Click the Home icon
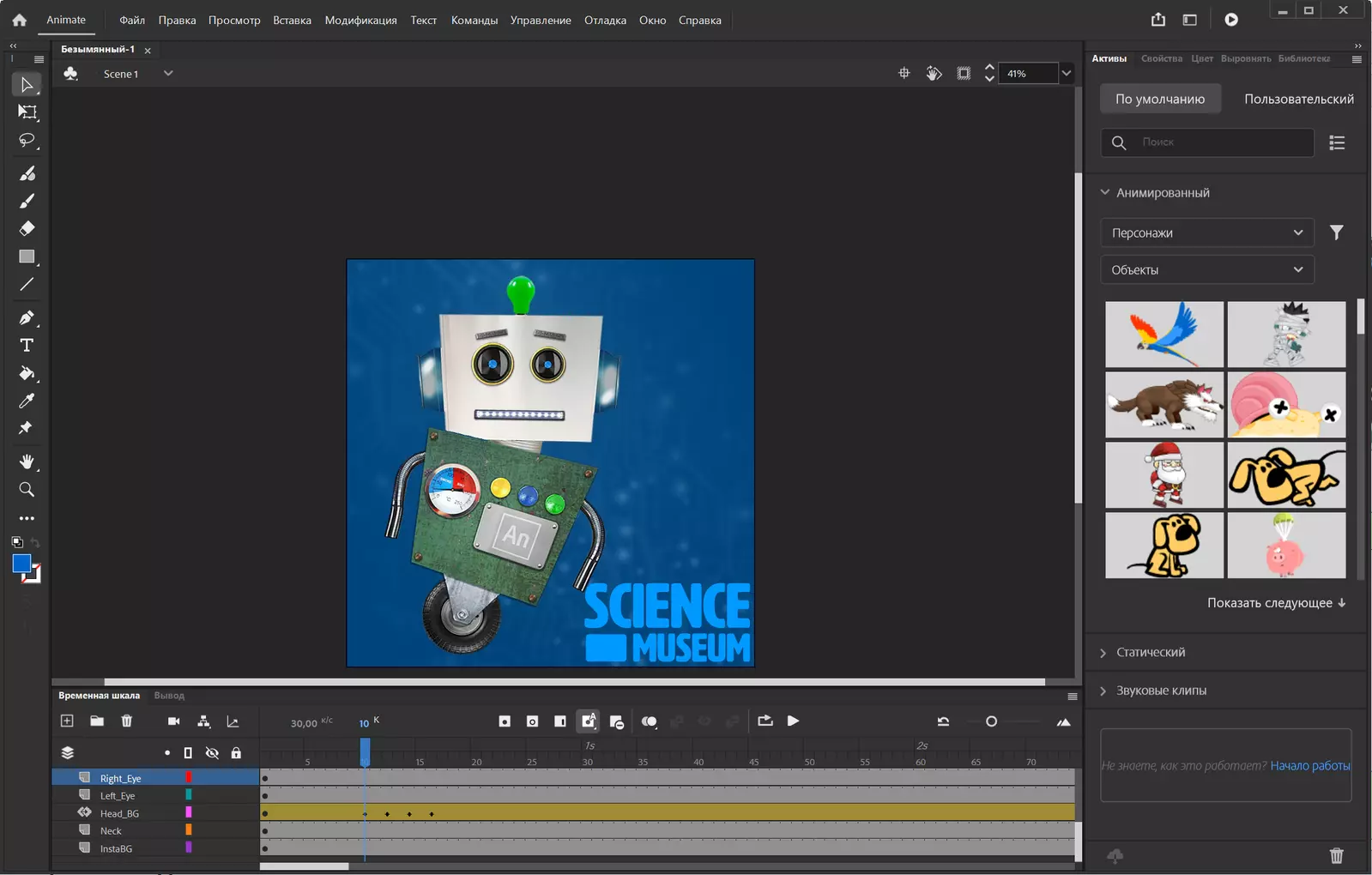The height and width of the screenshot is (875, 1372). [x=19, y=20]
